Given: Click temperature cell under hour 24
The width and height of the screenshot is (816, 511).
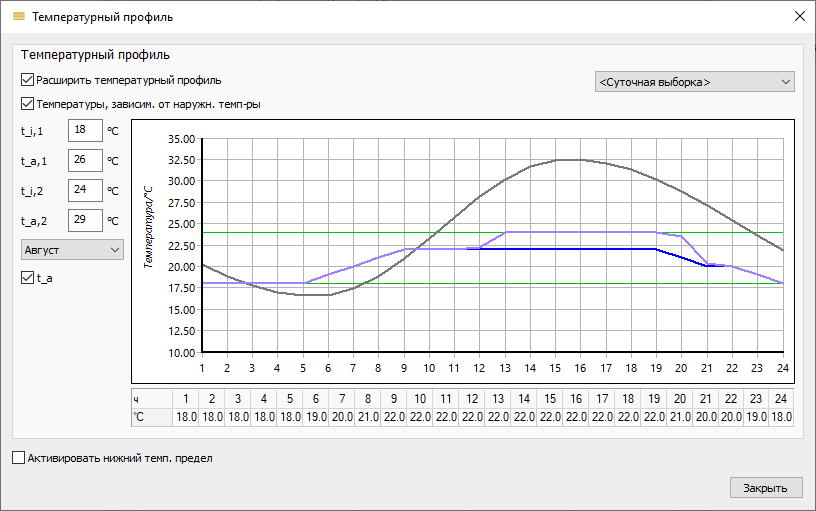Looking at the screenshot, I should tap(781, 417).
